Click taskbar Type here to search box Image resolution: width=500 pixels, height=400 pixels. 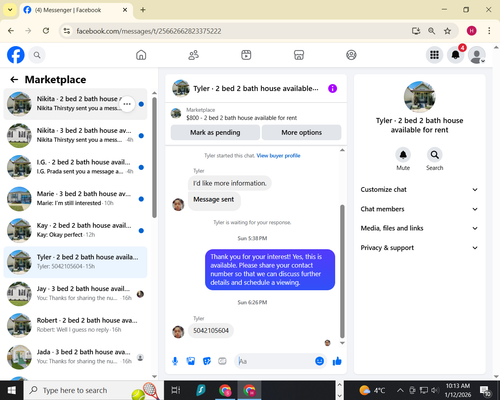point(94,390)
